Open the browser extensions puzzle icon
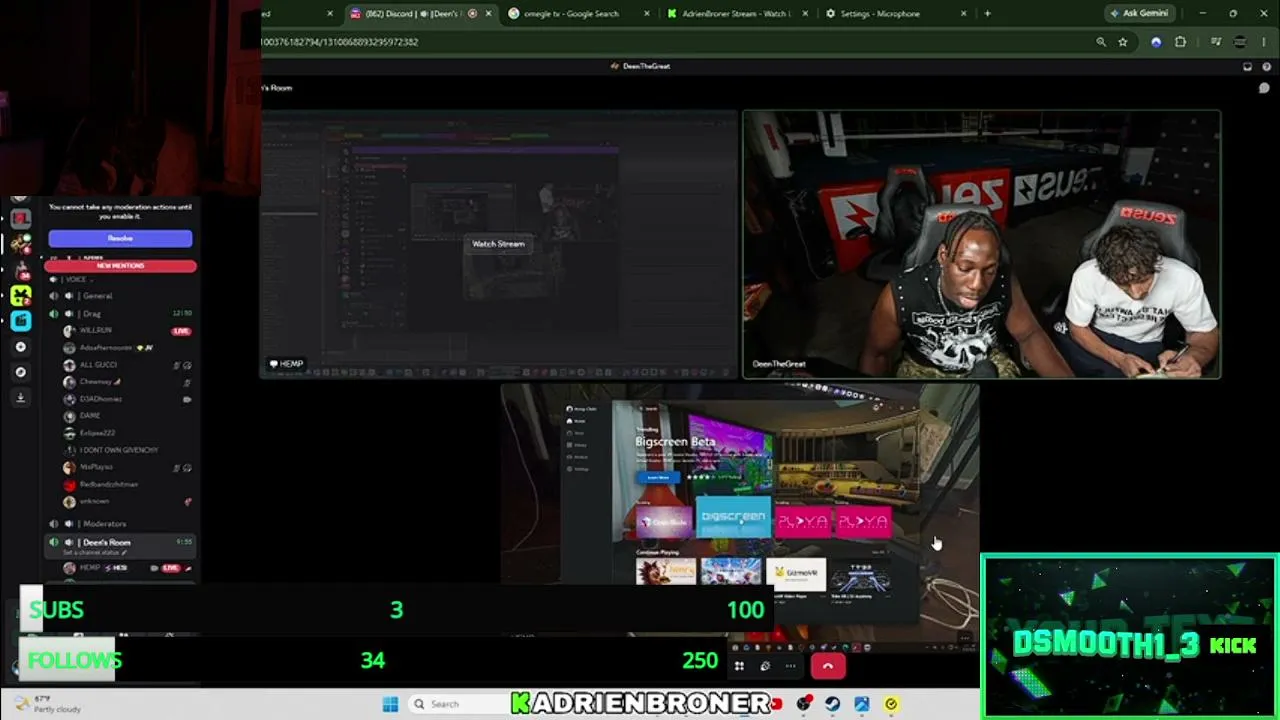The image size is (1280, 720). pyautogui.click(x=1180, y=42)
